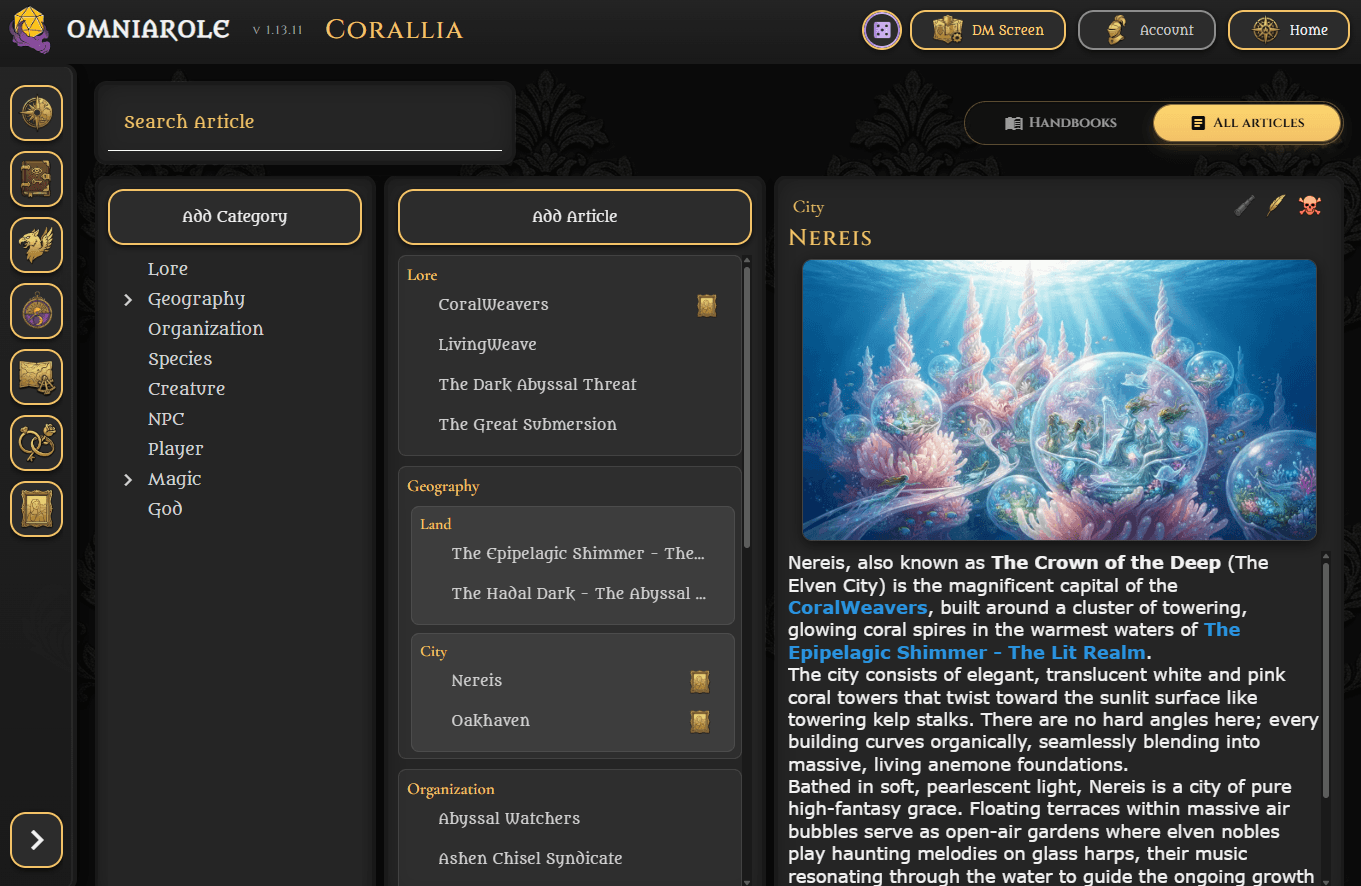The height and width of the screenshot is (886, 1361).
Task: Click the Add Article button
Action: 575,217
